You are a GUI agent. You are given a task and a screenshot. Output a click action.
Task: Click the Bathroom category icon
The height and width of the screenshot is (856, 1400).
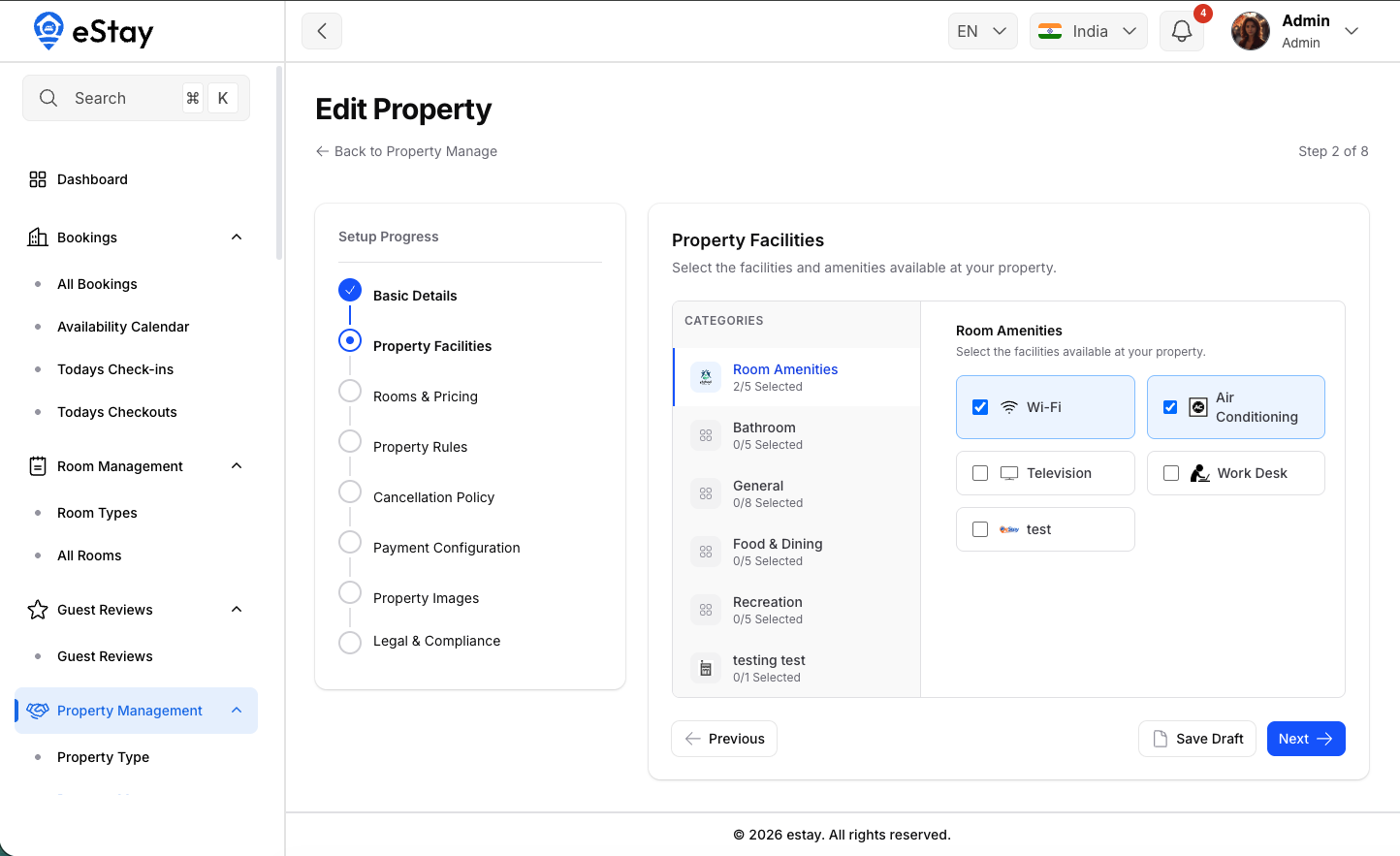pos(706,435)
